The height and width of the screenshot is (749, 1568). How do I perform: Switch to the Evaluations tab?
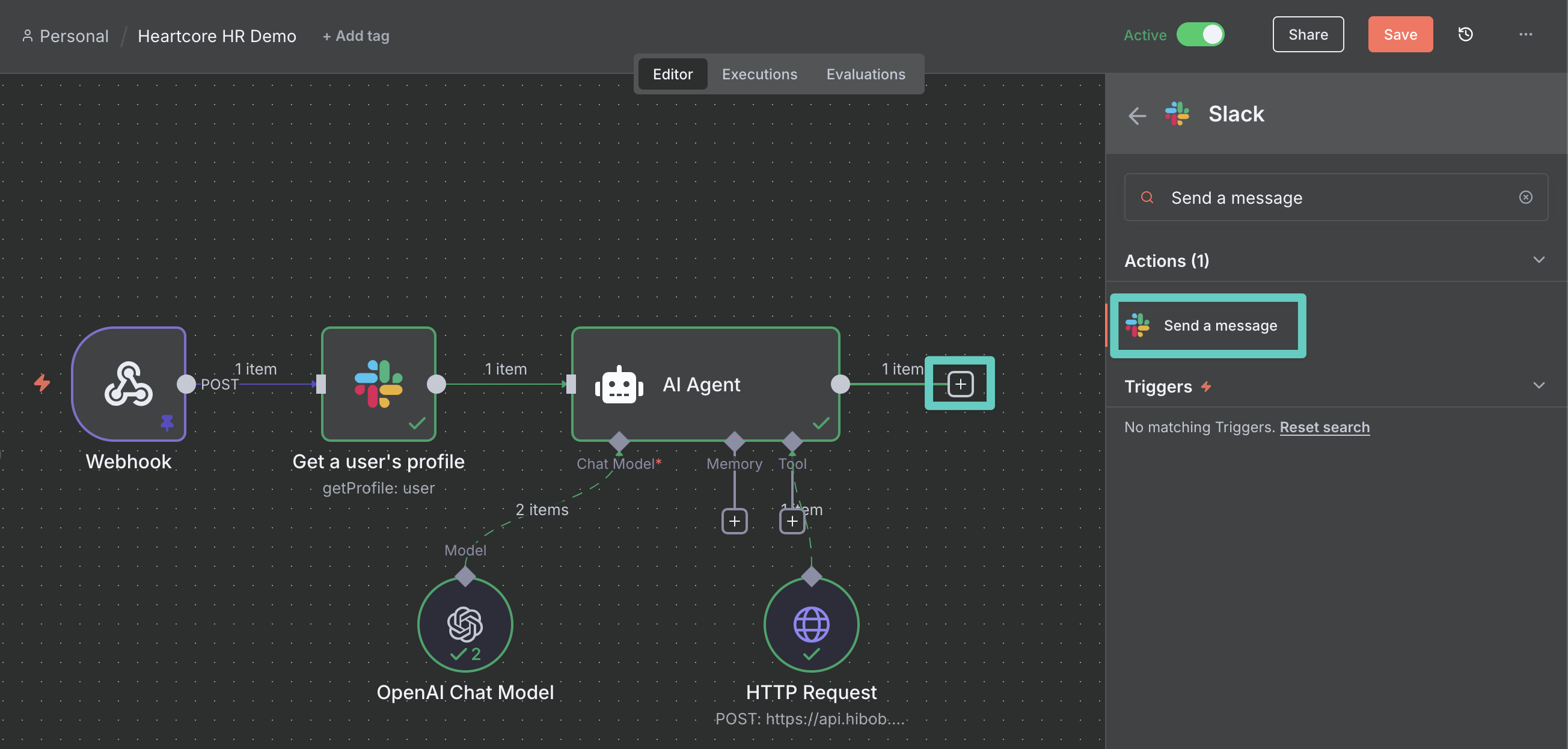pyautogui.click(x=865, y=74)
